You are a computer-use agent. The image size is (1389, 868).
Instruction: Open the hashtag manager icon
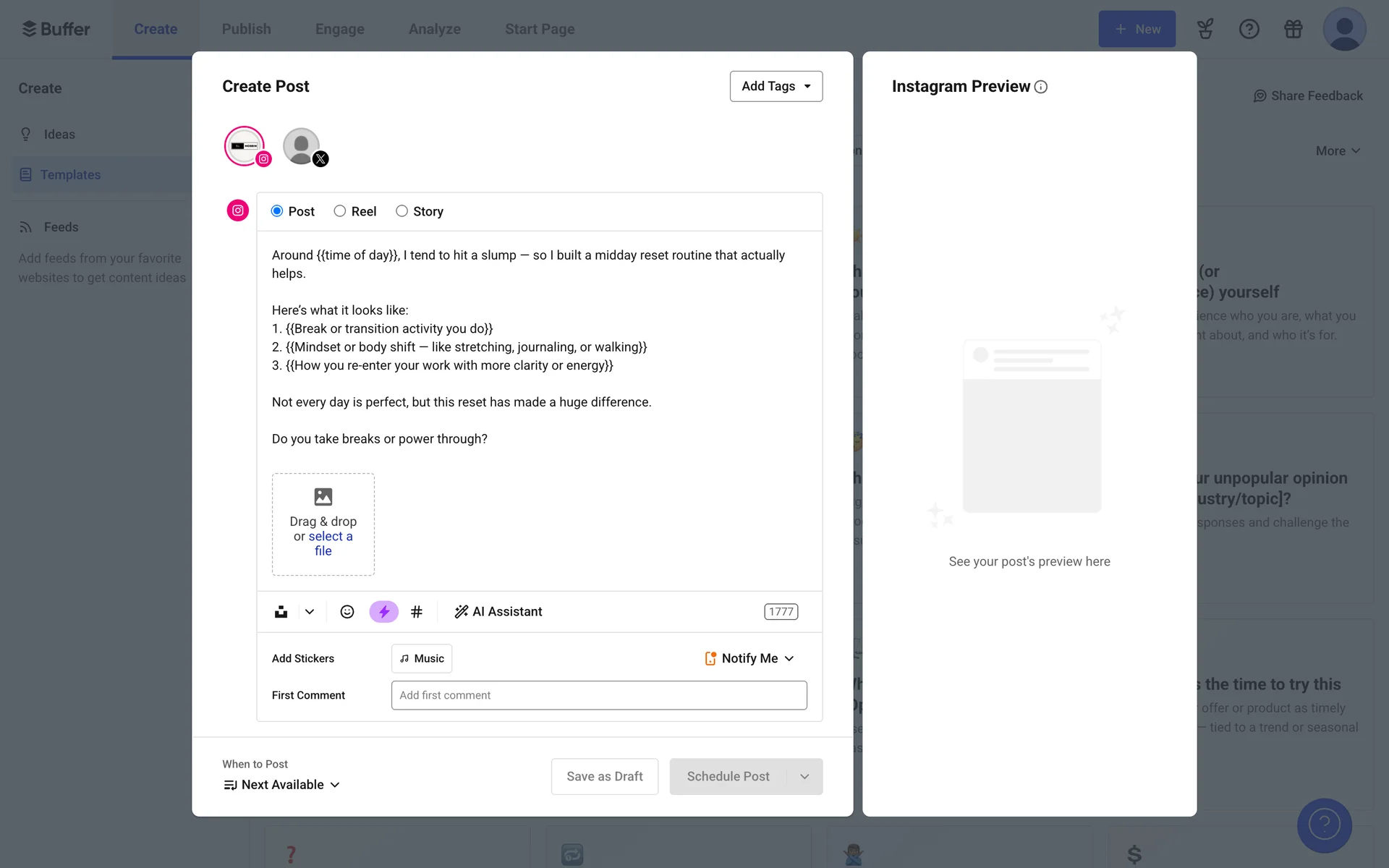[x=416, y=612]
